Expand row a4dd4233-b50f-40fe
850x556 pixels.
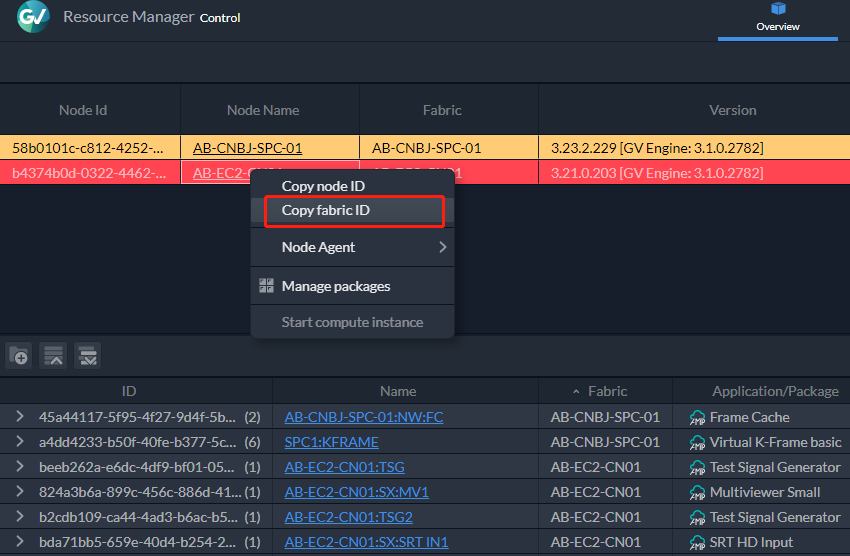click(x=20, y=441)
